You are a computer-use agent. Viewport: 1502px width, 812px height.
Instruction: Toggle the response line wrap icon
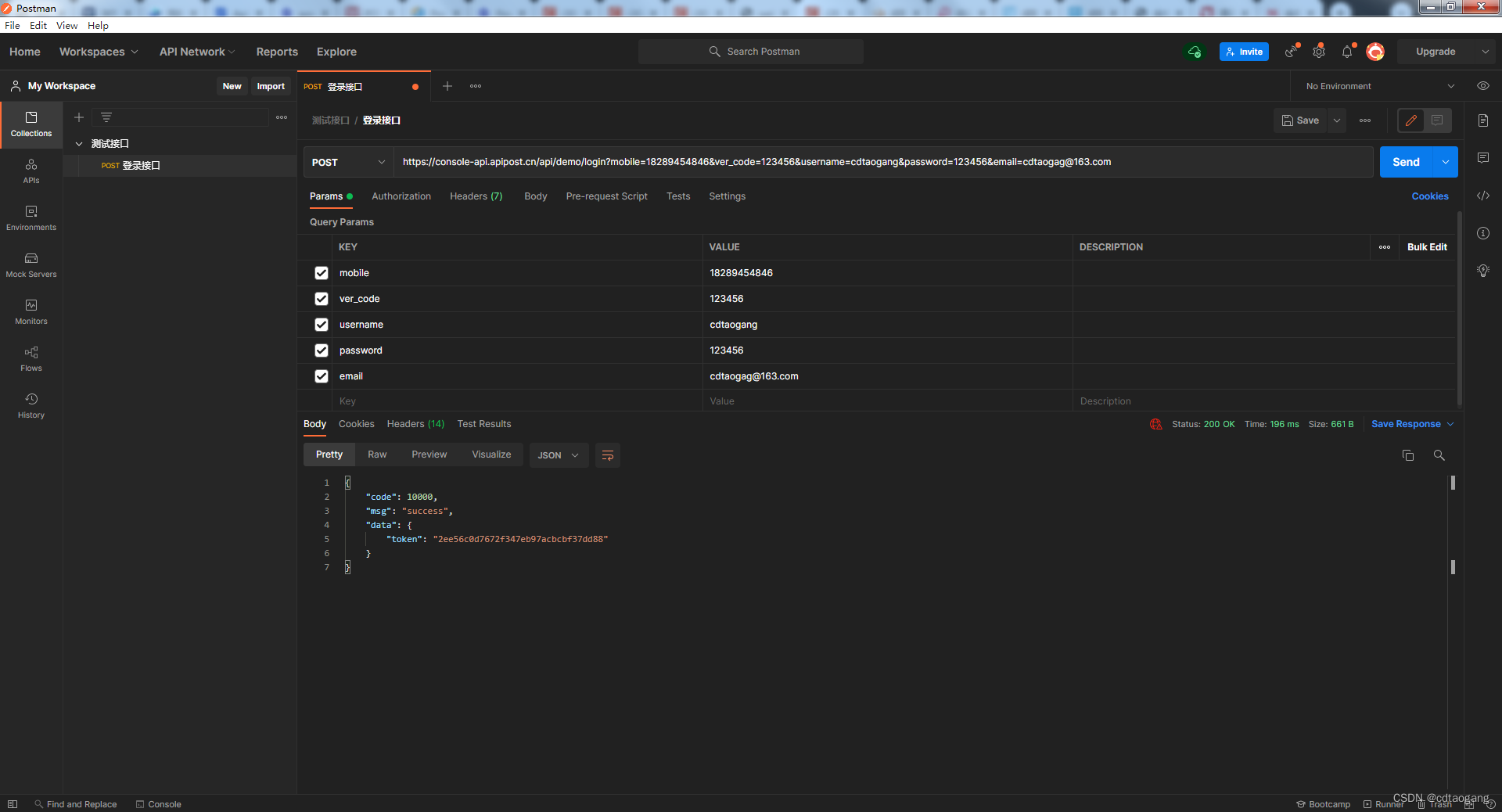coord(608,455)
